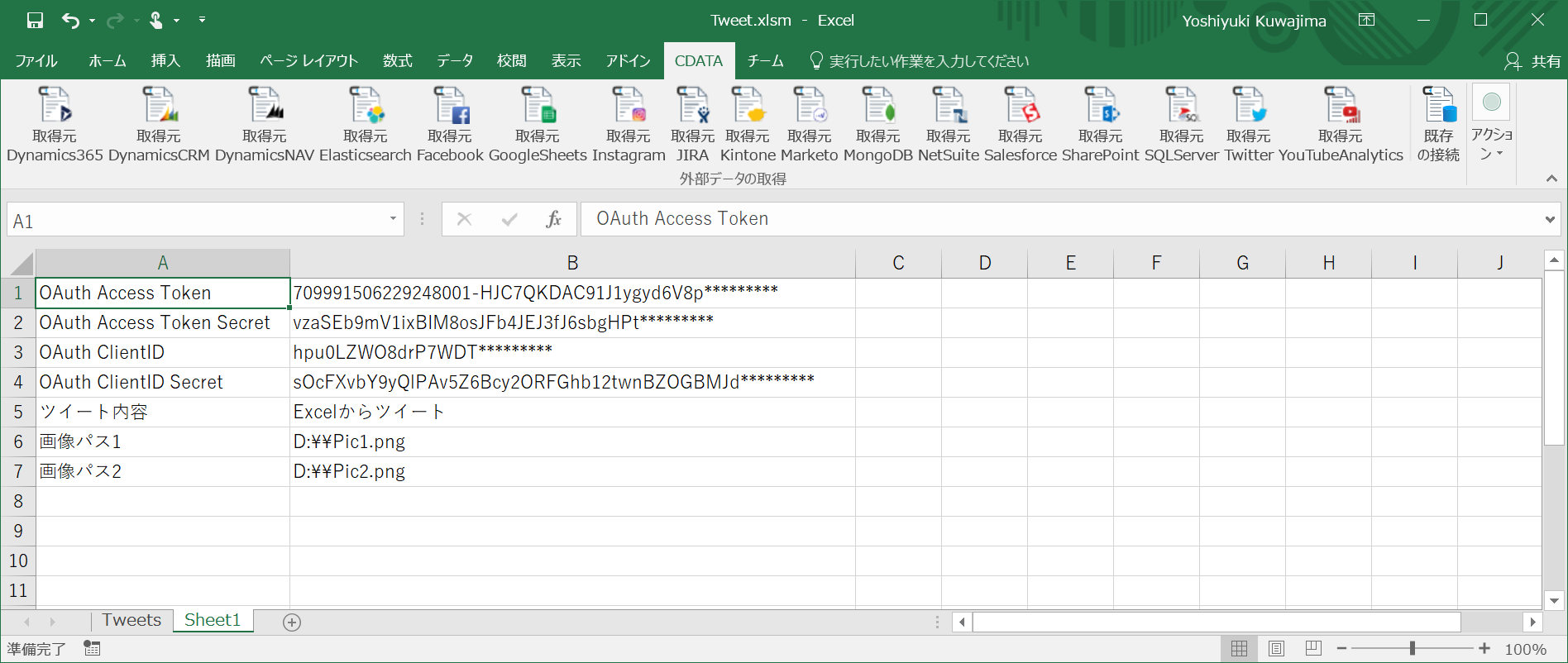Image resolution: width=1568 pixels, height=663 pixels.
Task: Click the DynamicsNAV data source icon
Action: click(x=265, y=124)
